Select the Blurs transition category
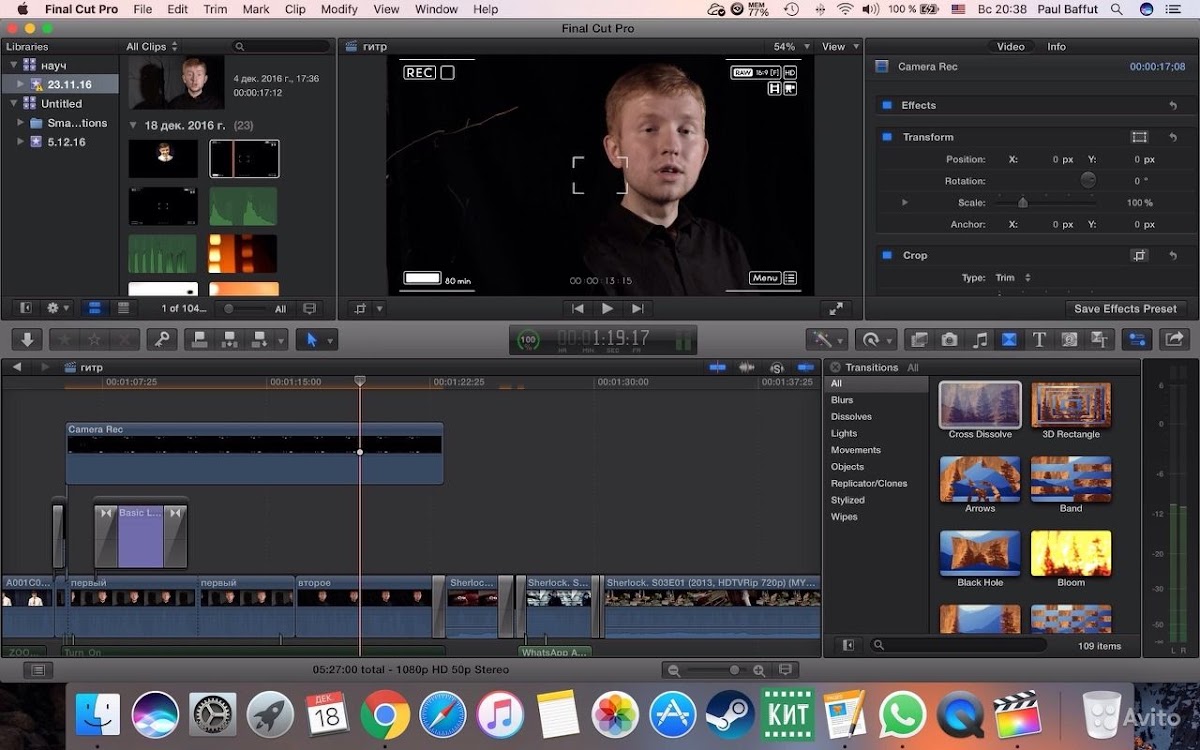This screenshot has width=1200, height=750. (x=842, y=400)
